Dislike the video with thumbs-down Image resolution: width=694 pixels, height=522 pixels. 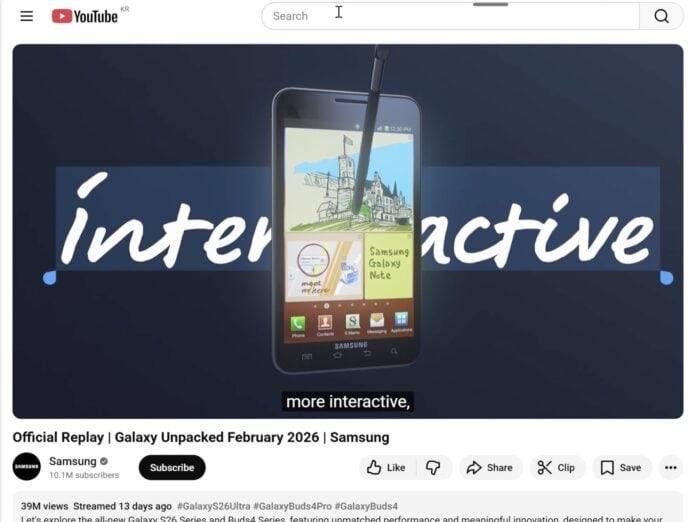433,468
